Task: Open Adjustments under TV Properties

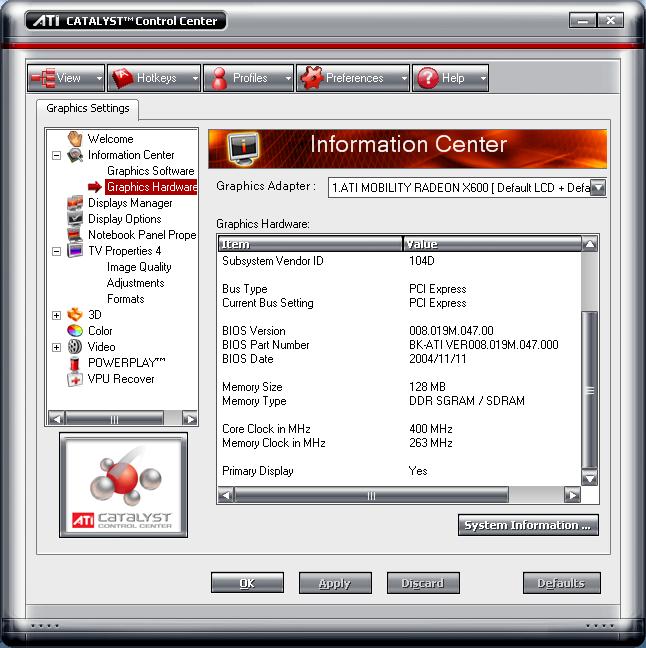Action: (136, 283)
